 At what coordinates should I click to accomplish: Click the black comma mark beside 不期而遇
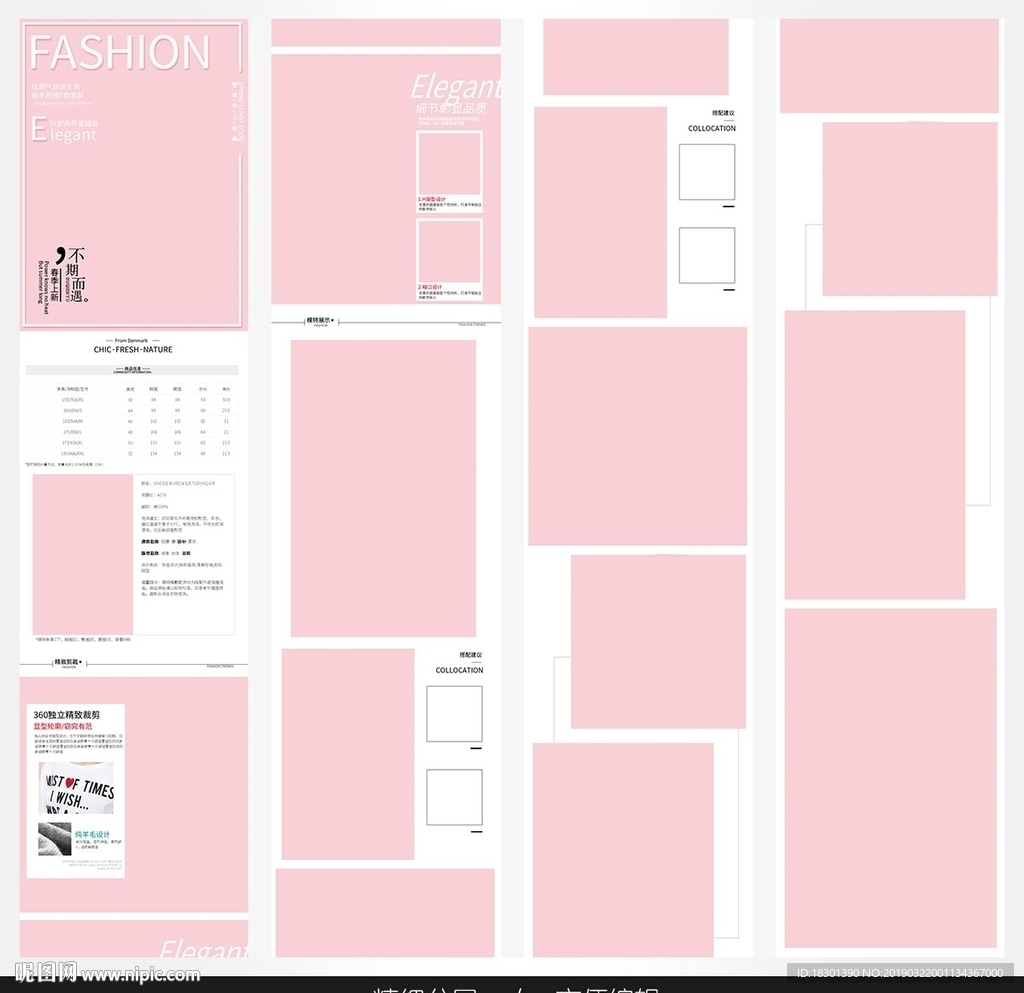[x=60, y=254]
